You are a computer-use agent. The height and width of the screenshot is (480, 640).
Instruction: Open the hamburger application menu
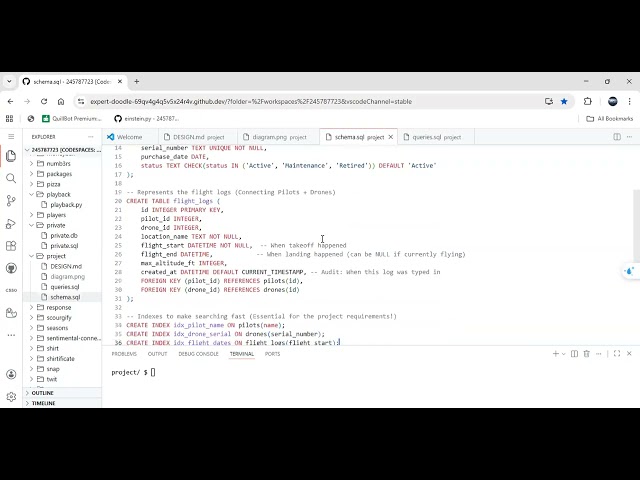[11, 136]
